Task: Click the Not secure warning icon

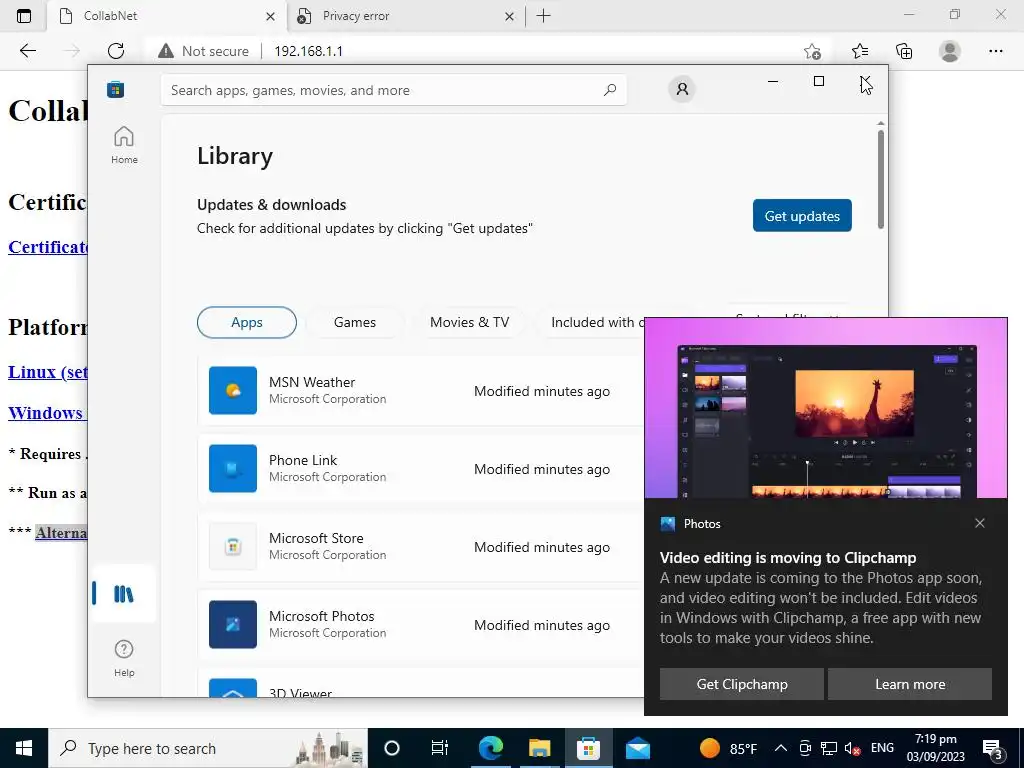Action: (x=166, y=51)
